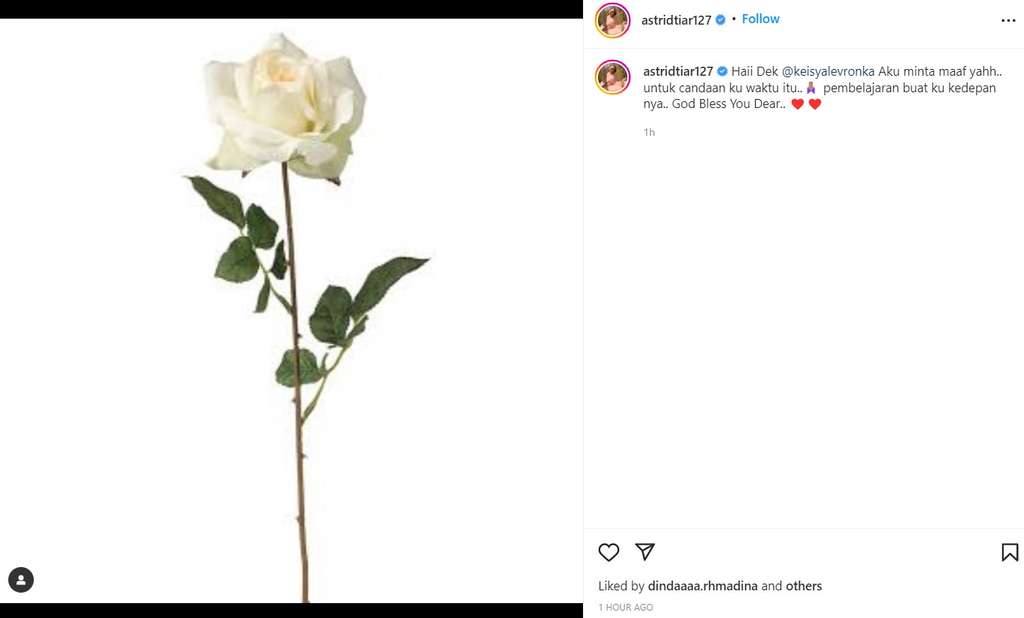The width and height of the screenshot is (1024, 618).
Task: Toggle like using the heart icon
Action: [x=608, y=552]
